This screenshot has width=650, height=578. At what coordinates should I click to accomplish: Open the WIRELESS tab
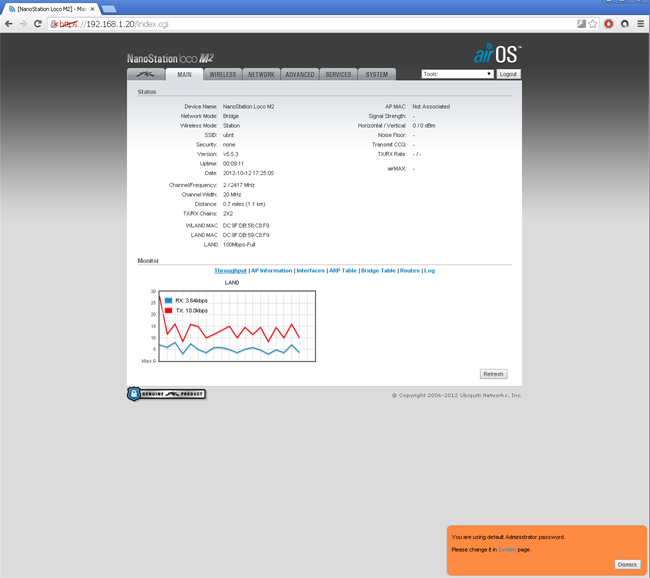pyautogui.click(x=223, y=75)
